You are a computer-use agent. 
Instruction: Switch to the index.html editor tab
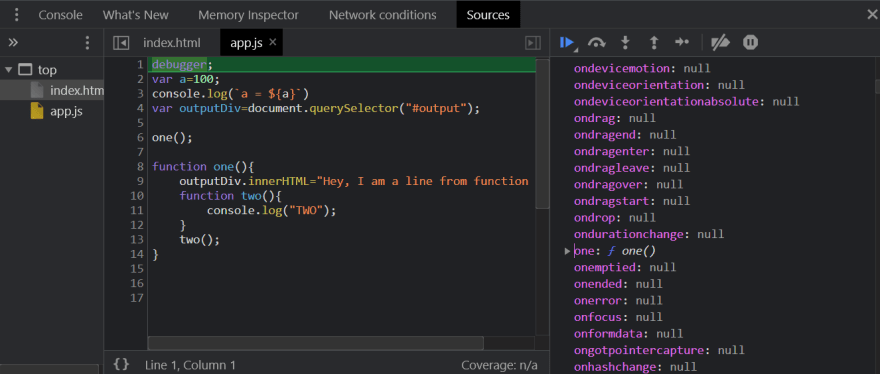[x=172, y=43]
